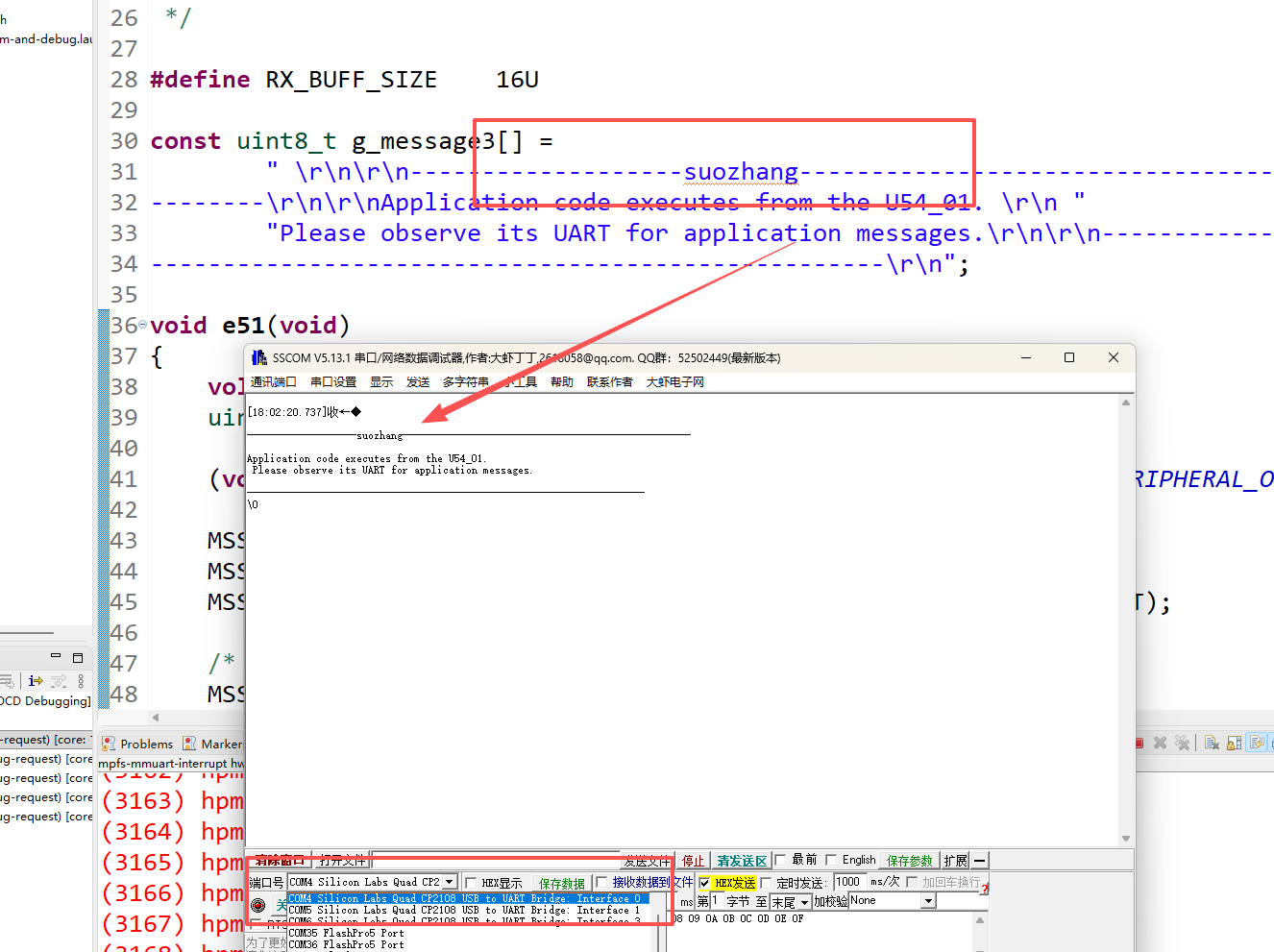Click the 保存数据 button
This screenshot has width=1274, height=952.
coord(562,883)
